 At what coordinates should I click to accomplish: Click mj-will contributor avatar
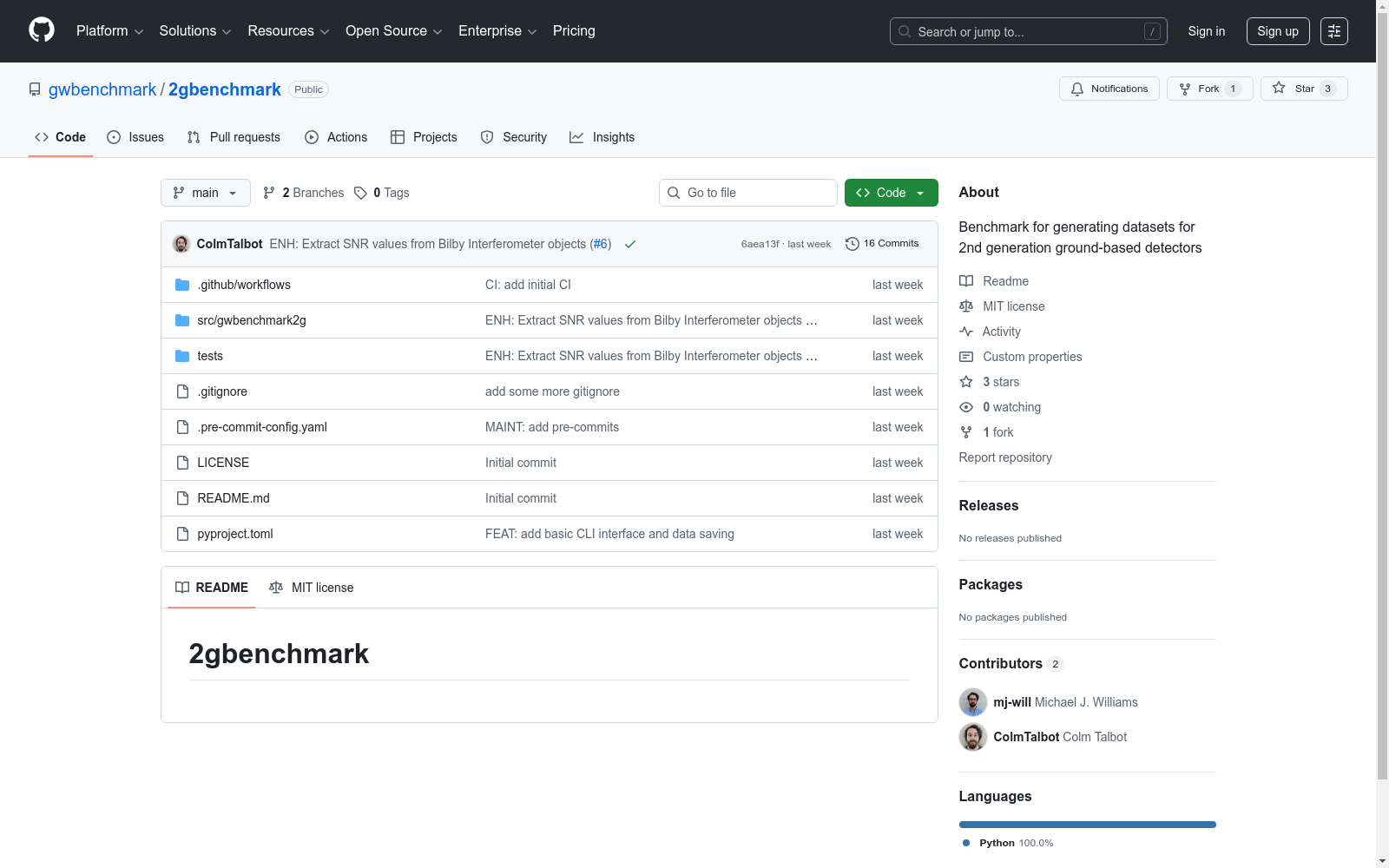[x=973, y=702]
